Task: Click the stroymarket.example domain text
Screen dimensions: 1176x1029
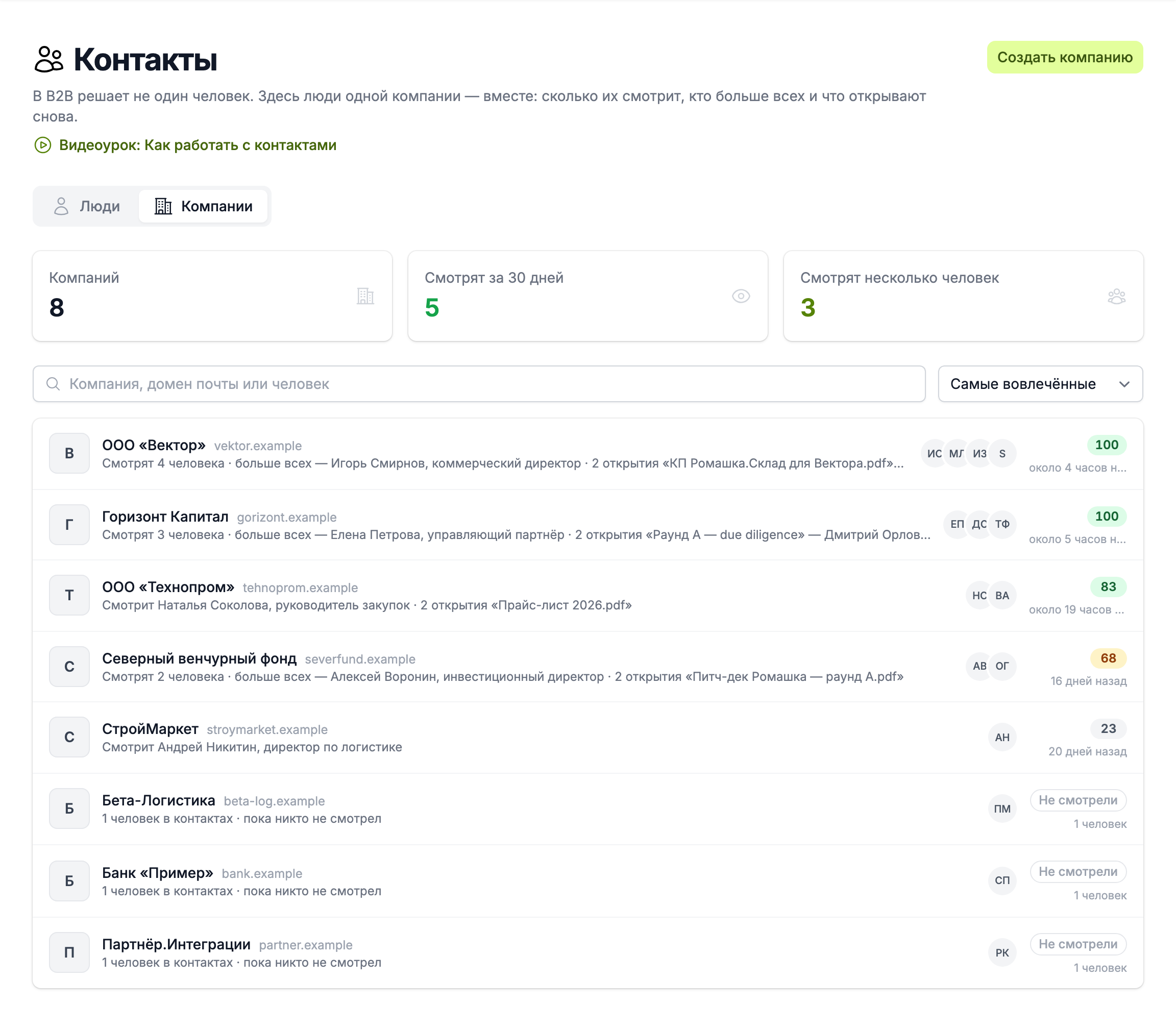Action: click(267, 730)
